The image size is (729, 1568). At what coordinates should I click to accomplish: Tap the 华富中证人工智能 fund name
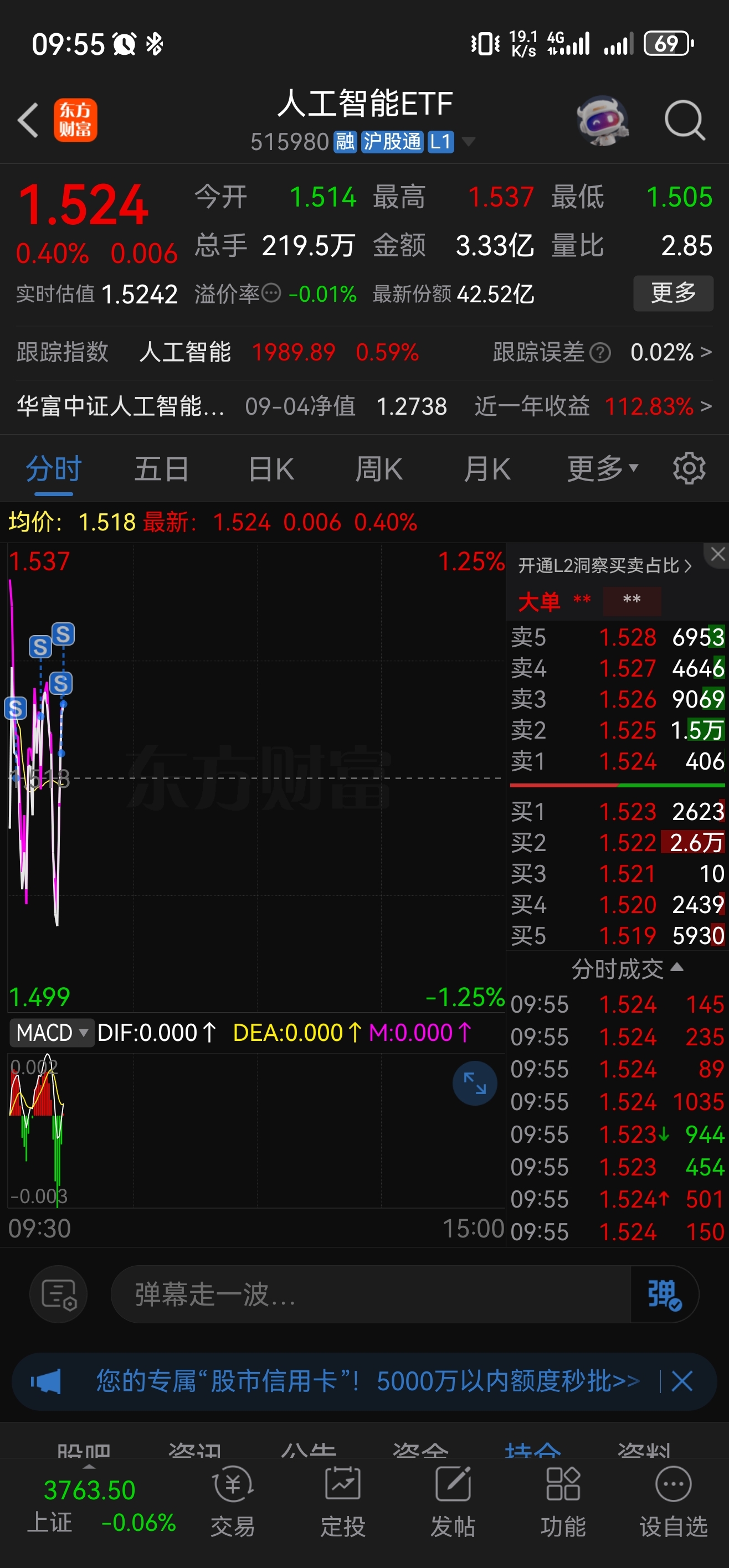pos(121,406)
